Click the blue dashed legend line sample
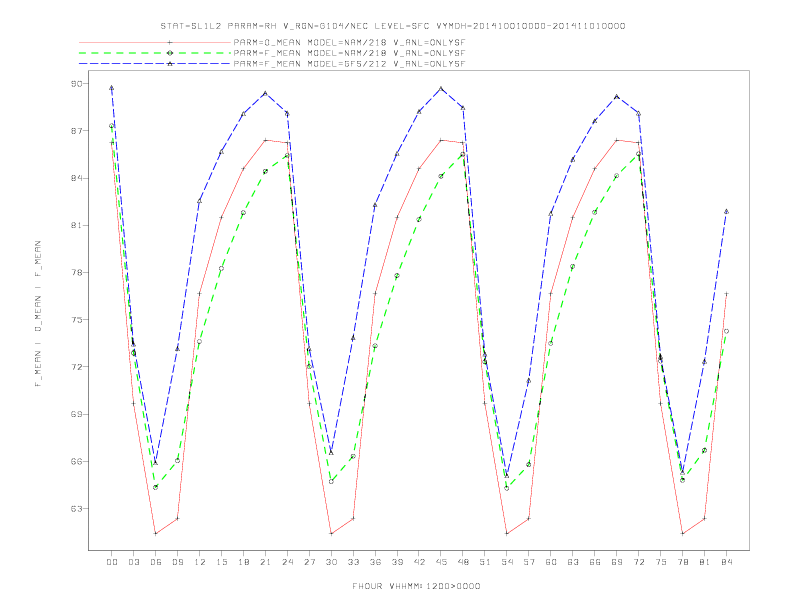Screen dimensions: 792x612 (155, 64)
